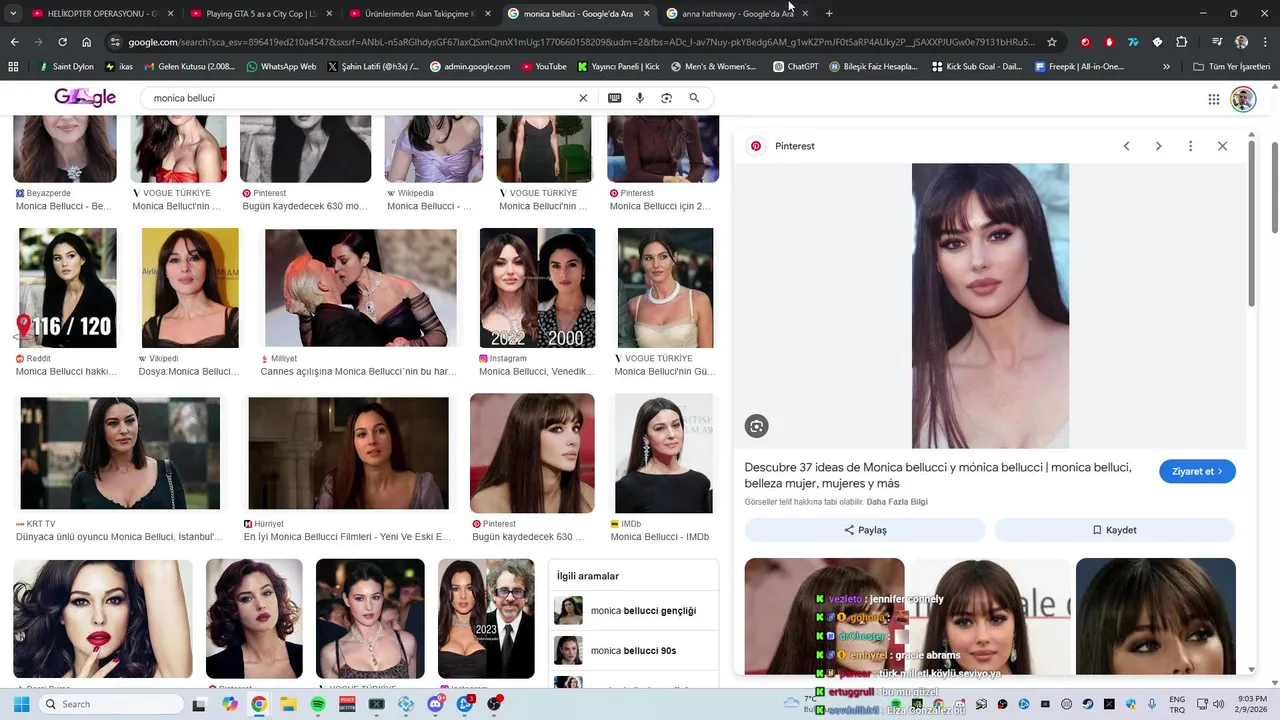Click the Paylaş share button
This screenshot has height=720, width=1280.
[x=865, y=530]
